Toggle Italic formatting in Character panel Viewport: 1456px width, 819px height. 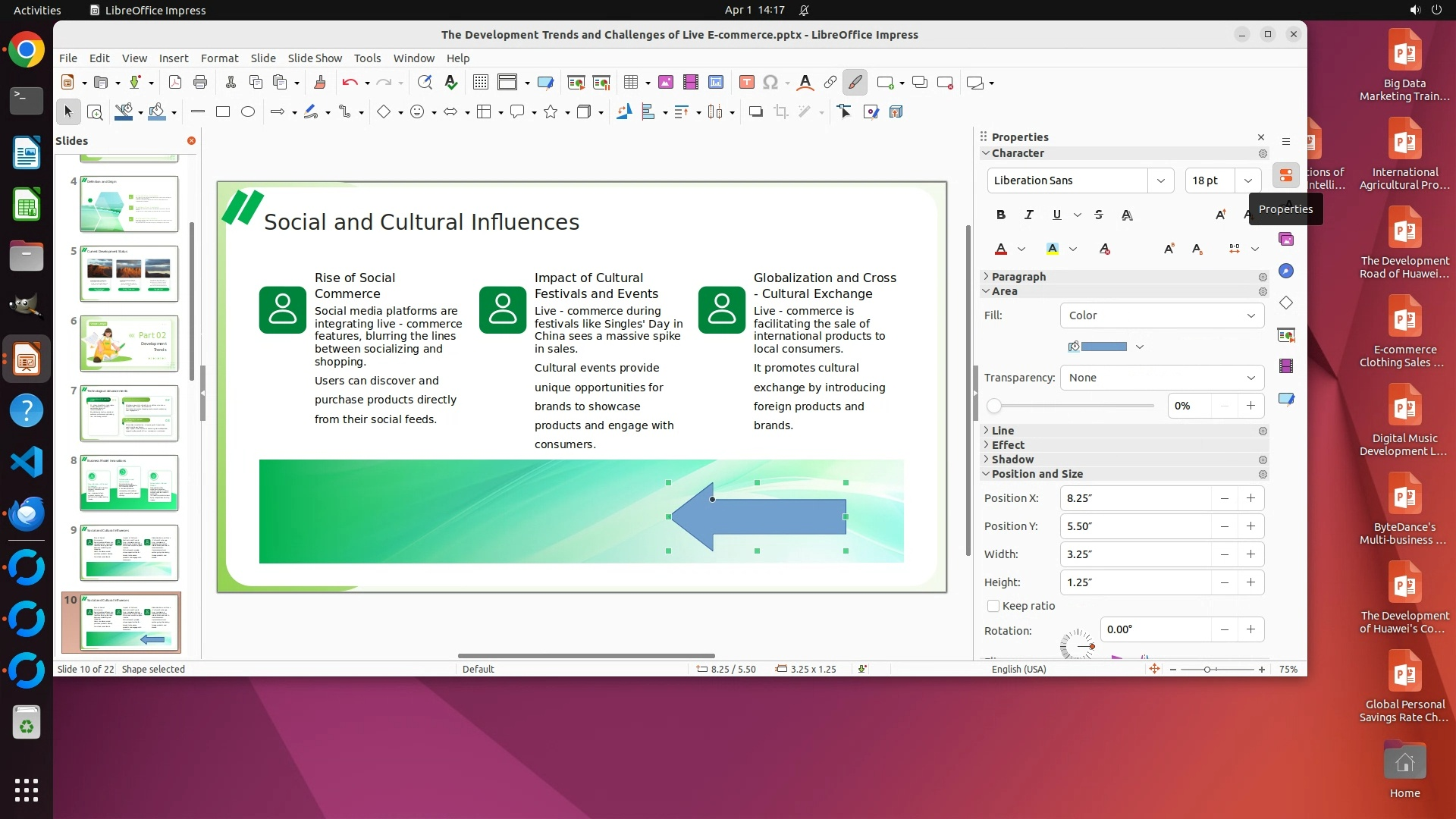[1029, 215]
